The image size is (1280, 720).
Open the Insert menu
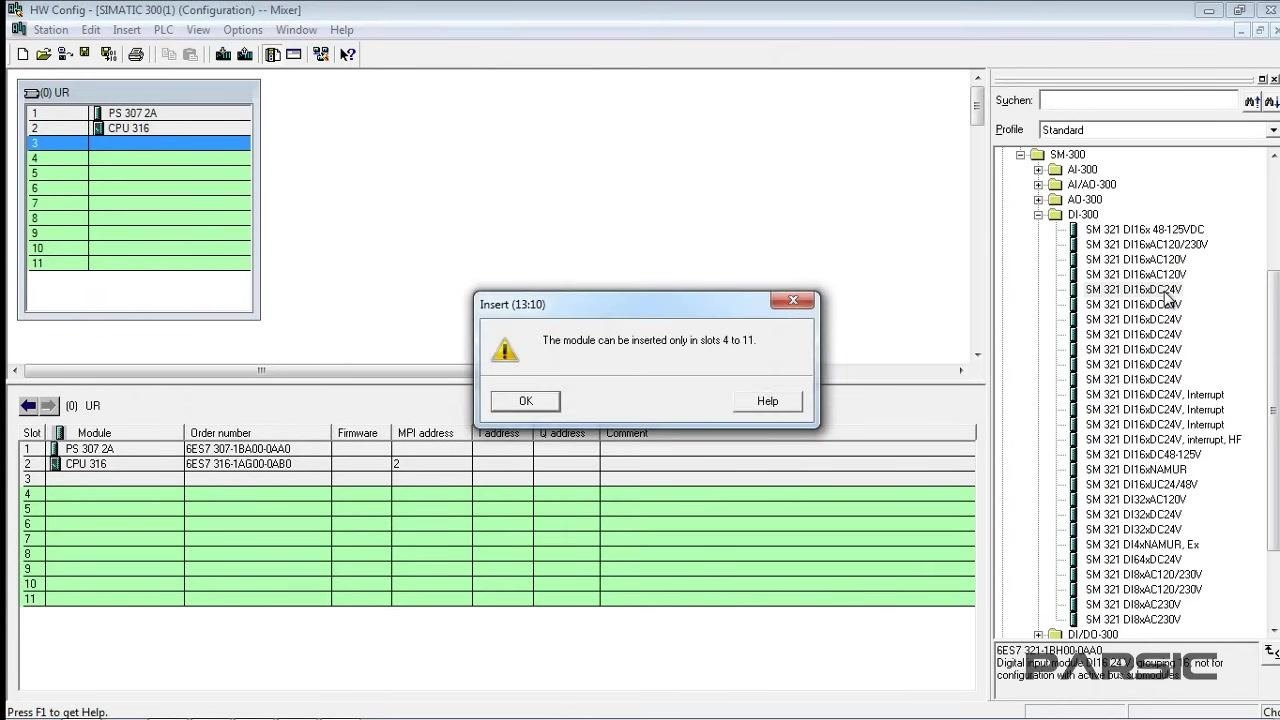(x=127, y=30)
